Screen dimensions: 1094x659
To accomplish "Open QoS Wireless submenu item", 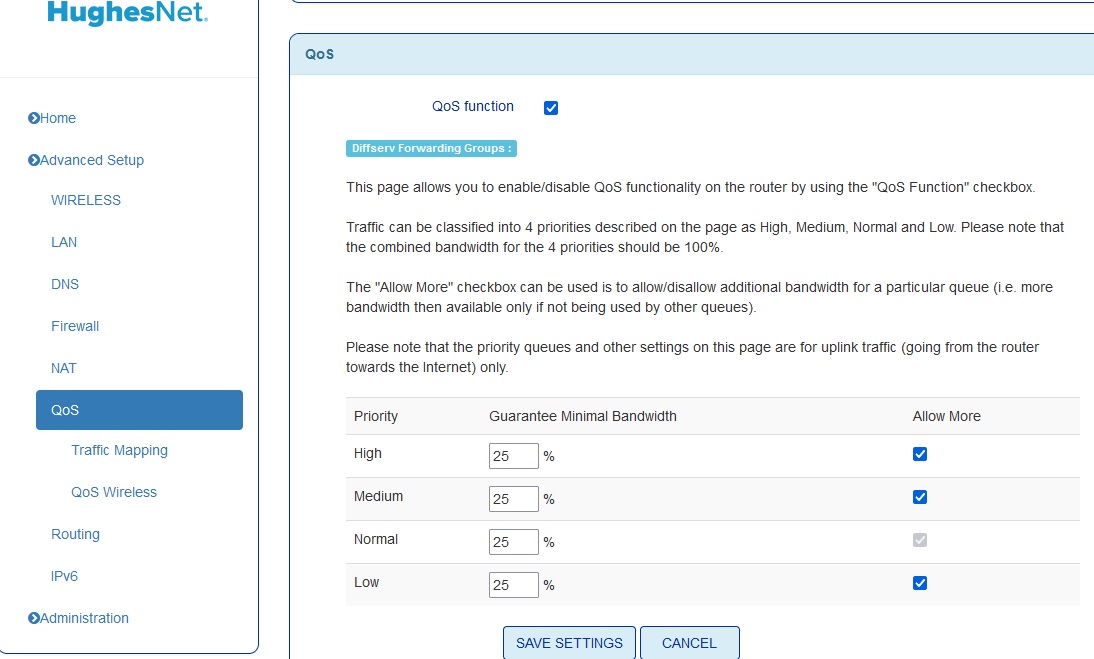I will [114, 492].
